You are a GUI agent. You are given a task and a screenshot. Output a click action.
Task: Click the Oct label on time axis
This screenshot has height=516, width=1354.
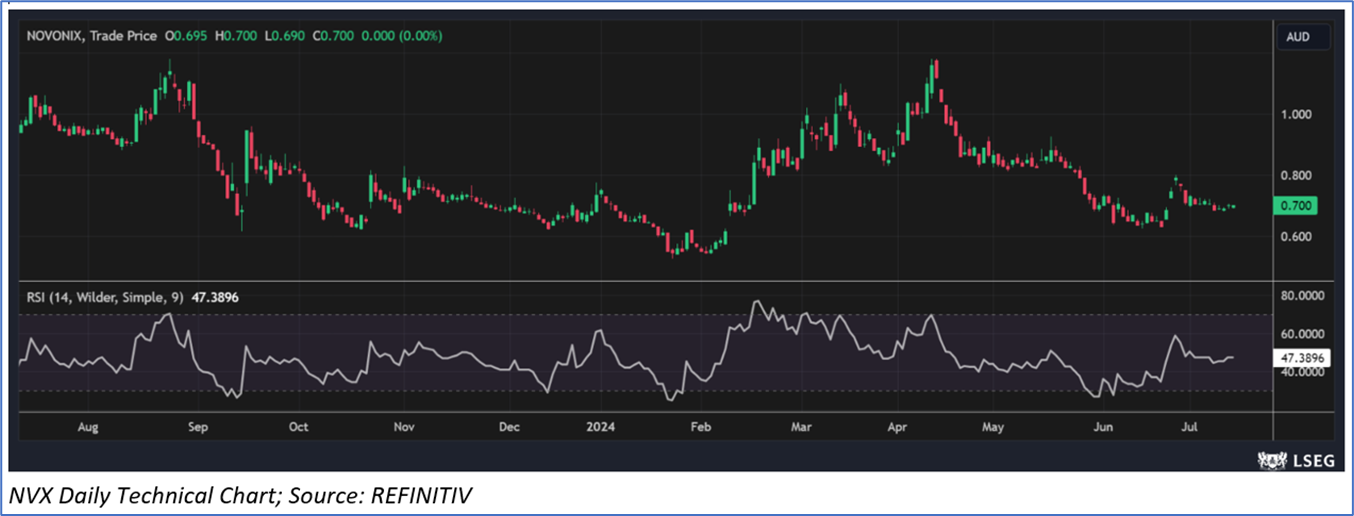tap(298, 427)
